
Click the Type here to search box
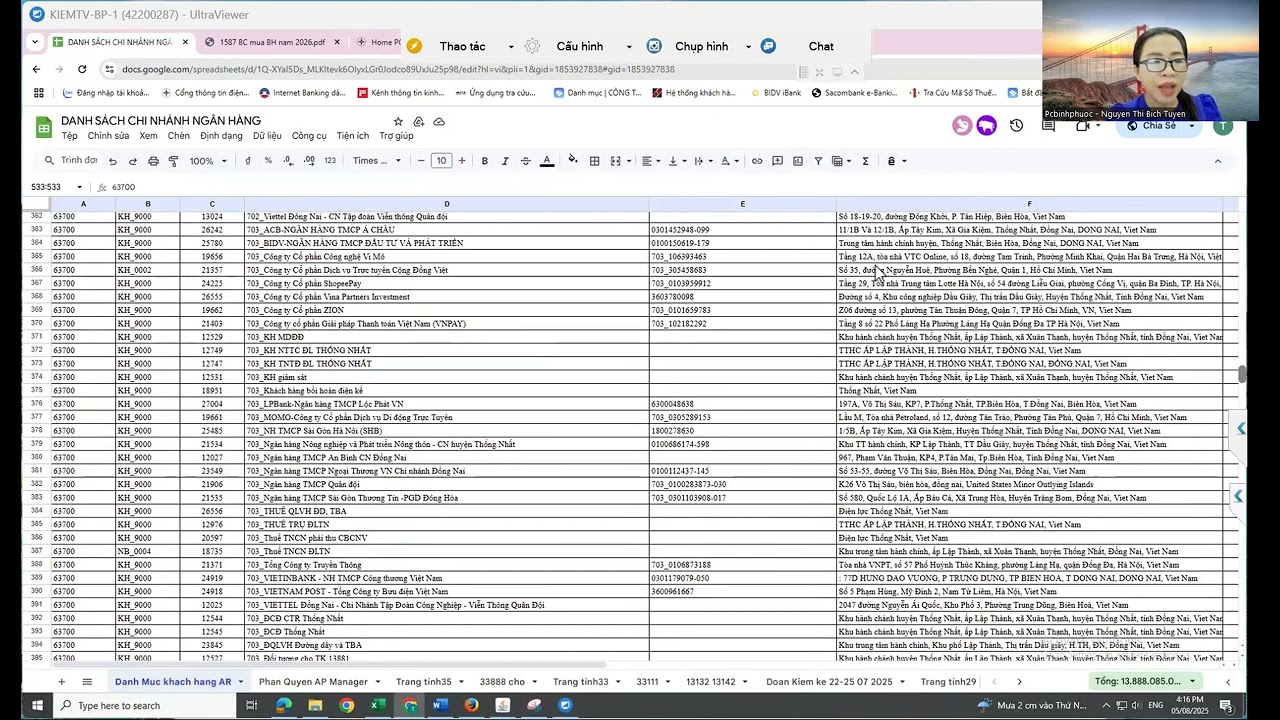pyautogui.click(x=145, y=705)
